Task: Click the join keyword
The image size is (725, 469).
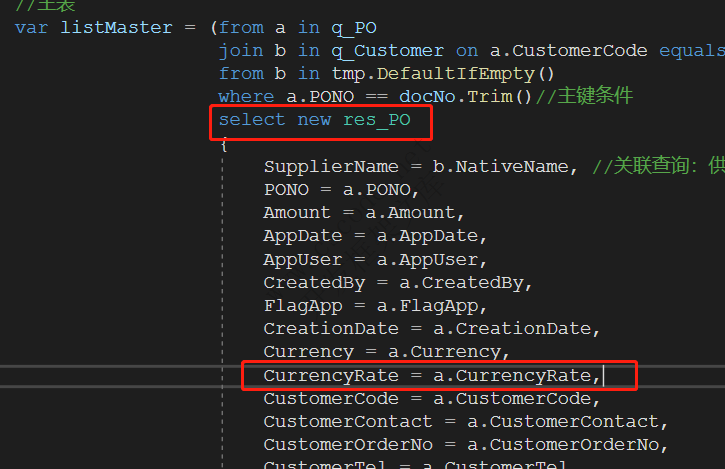Action: (x=241, y=51)
